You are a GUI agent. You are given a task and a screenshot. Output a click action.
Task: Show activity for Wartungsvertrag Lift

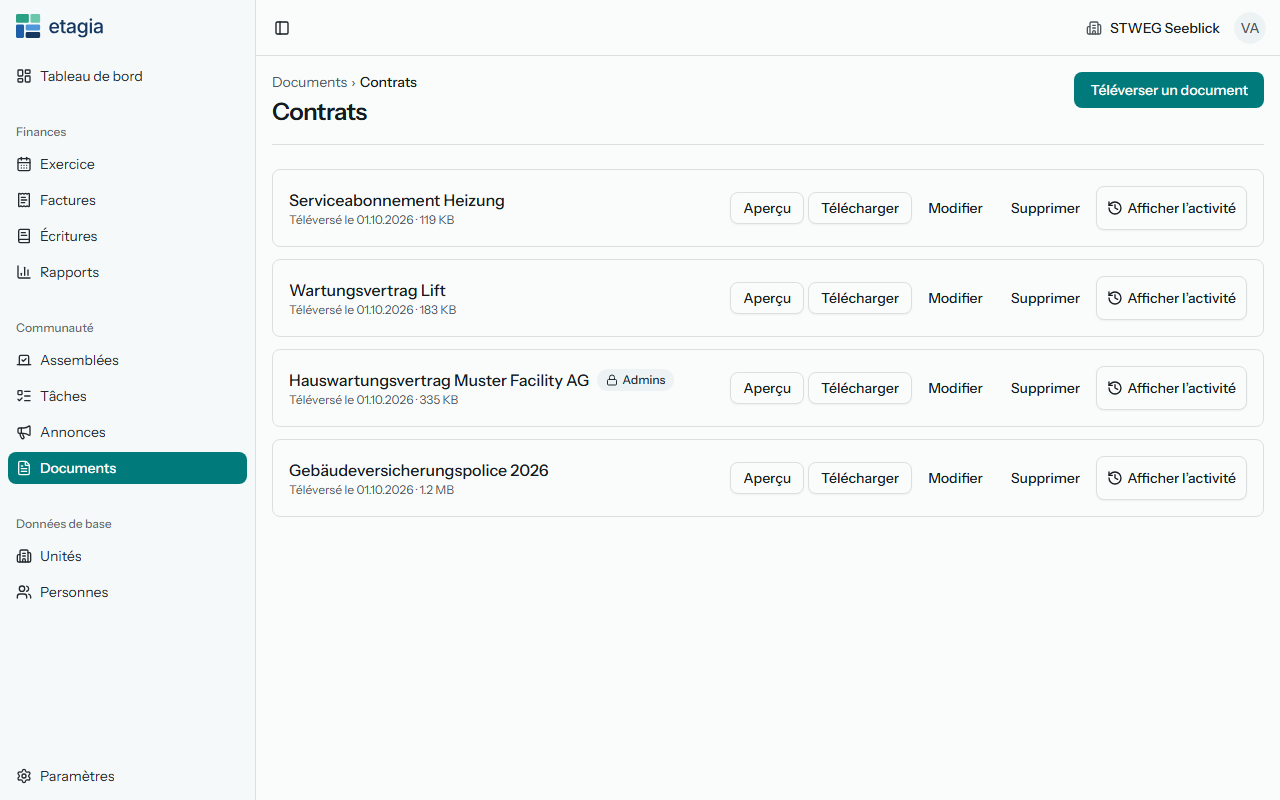[x=1171, y=298]
